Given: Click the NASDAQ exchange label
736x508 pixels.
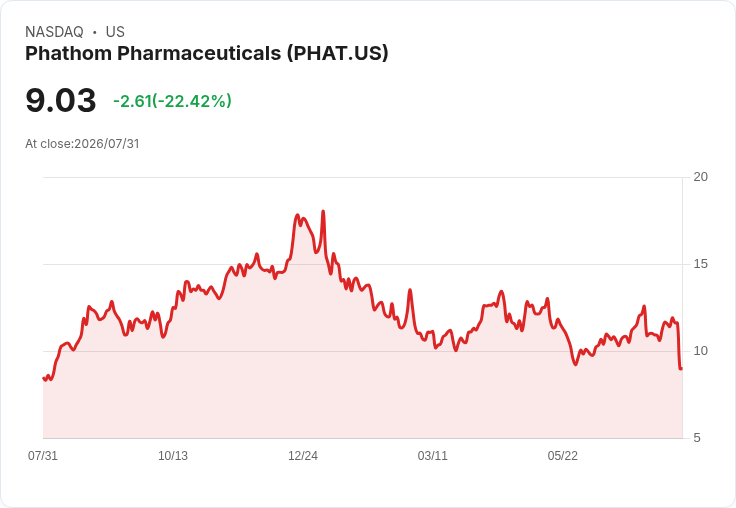Looking at the screenshot, I should point(54,32).
